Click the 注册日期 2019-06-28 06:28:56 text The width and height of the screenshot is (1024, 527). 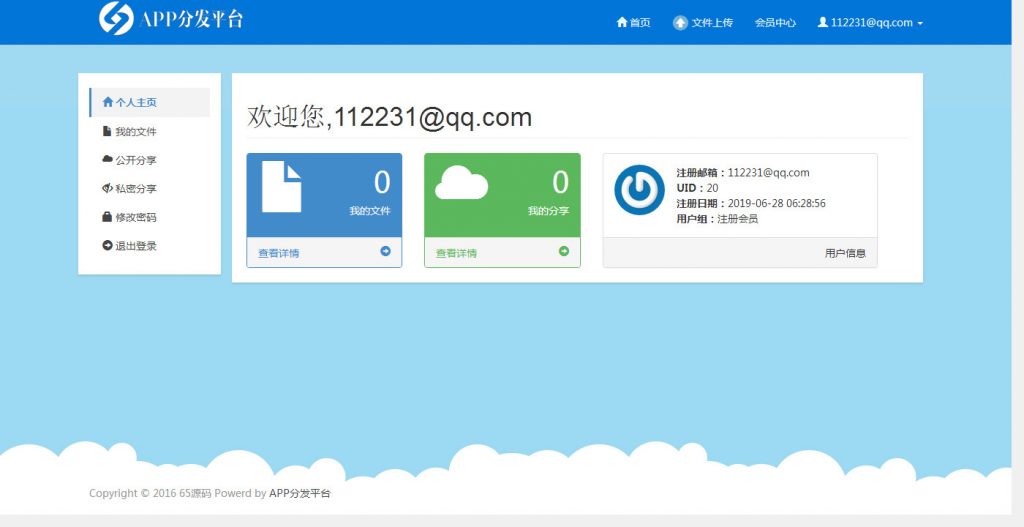[751, 203]
